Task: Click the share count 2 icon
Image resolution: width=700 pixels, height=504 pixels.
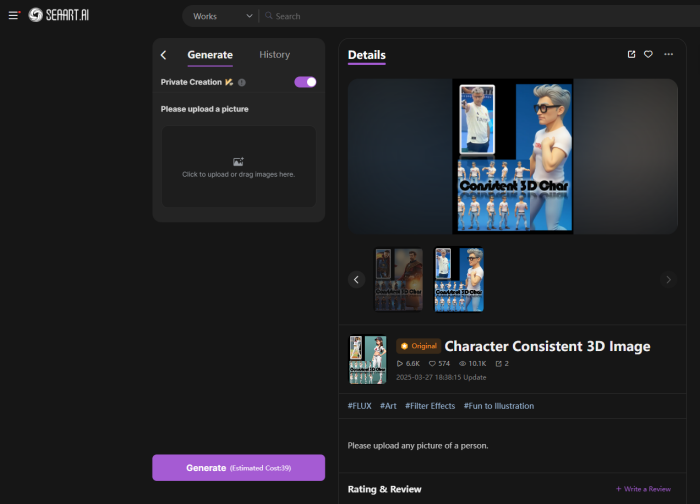Action: point(498,363)
